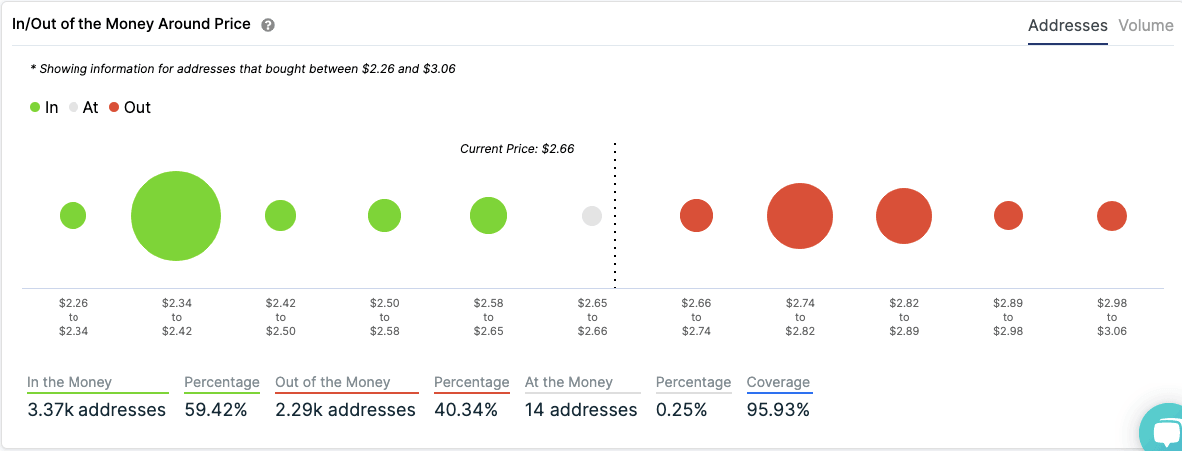Click the red bubble for $2.66 to $2.74
The width and height of the screenshot is (1182, 451).
coord(696,216)
